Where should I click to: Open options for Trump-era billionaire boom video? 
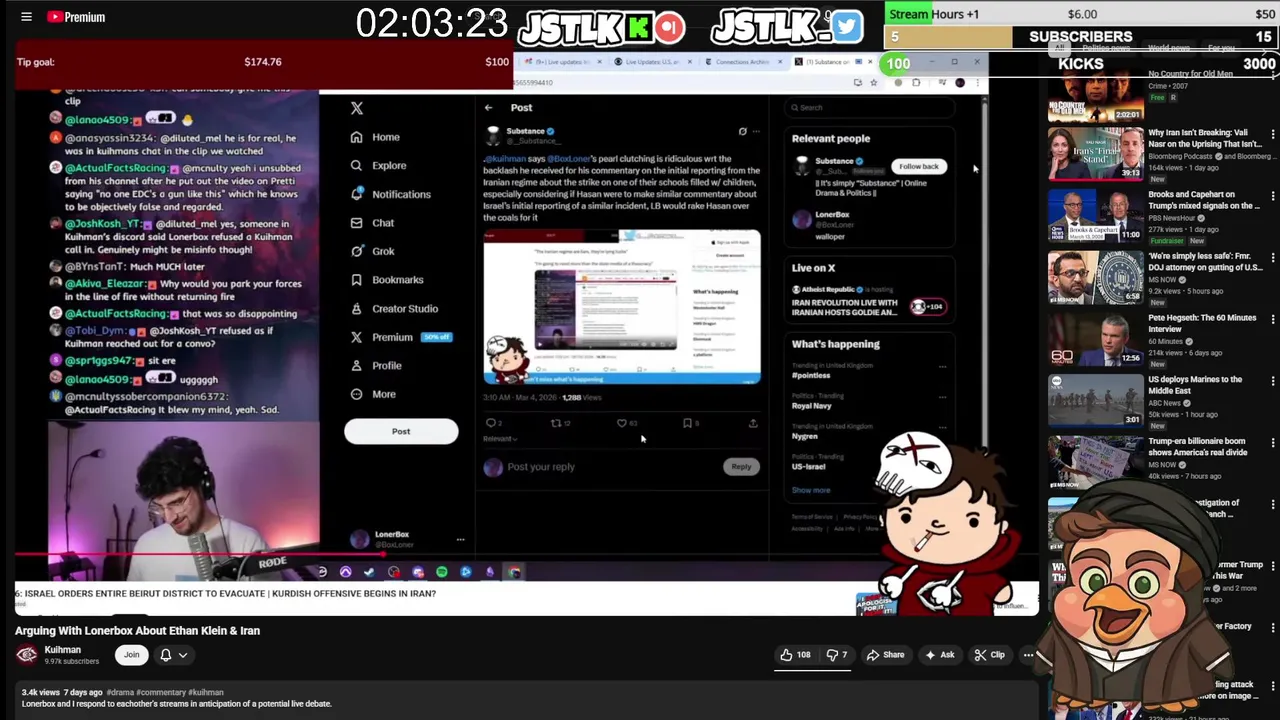click(1273, 443)
